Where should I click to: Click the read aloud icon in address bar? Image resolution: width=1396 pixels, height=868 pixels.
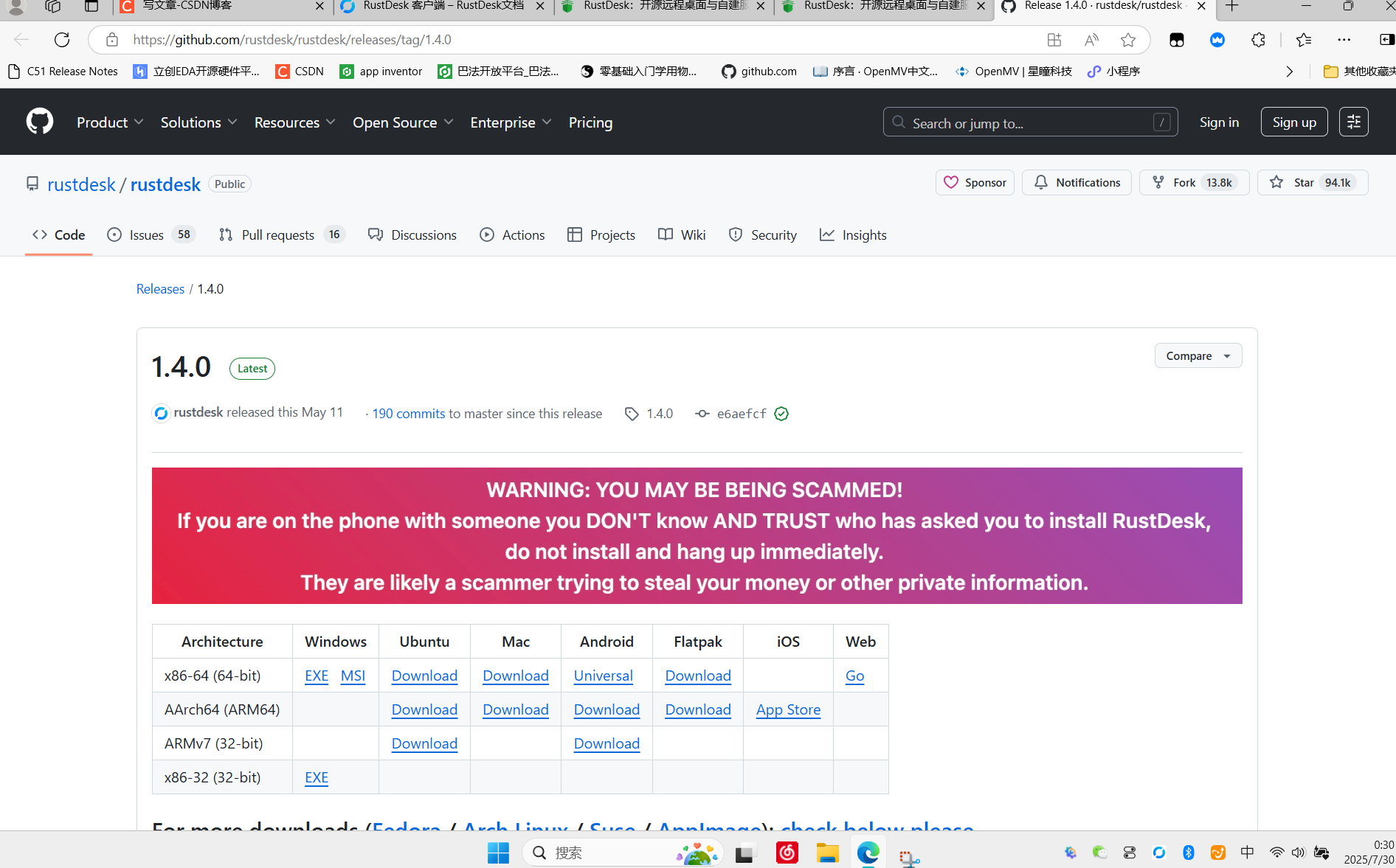click(1091, 40)
